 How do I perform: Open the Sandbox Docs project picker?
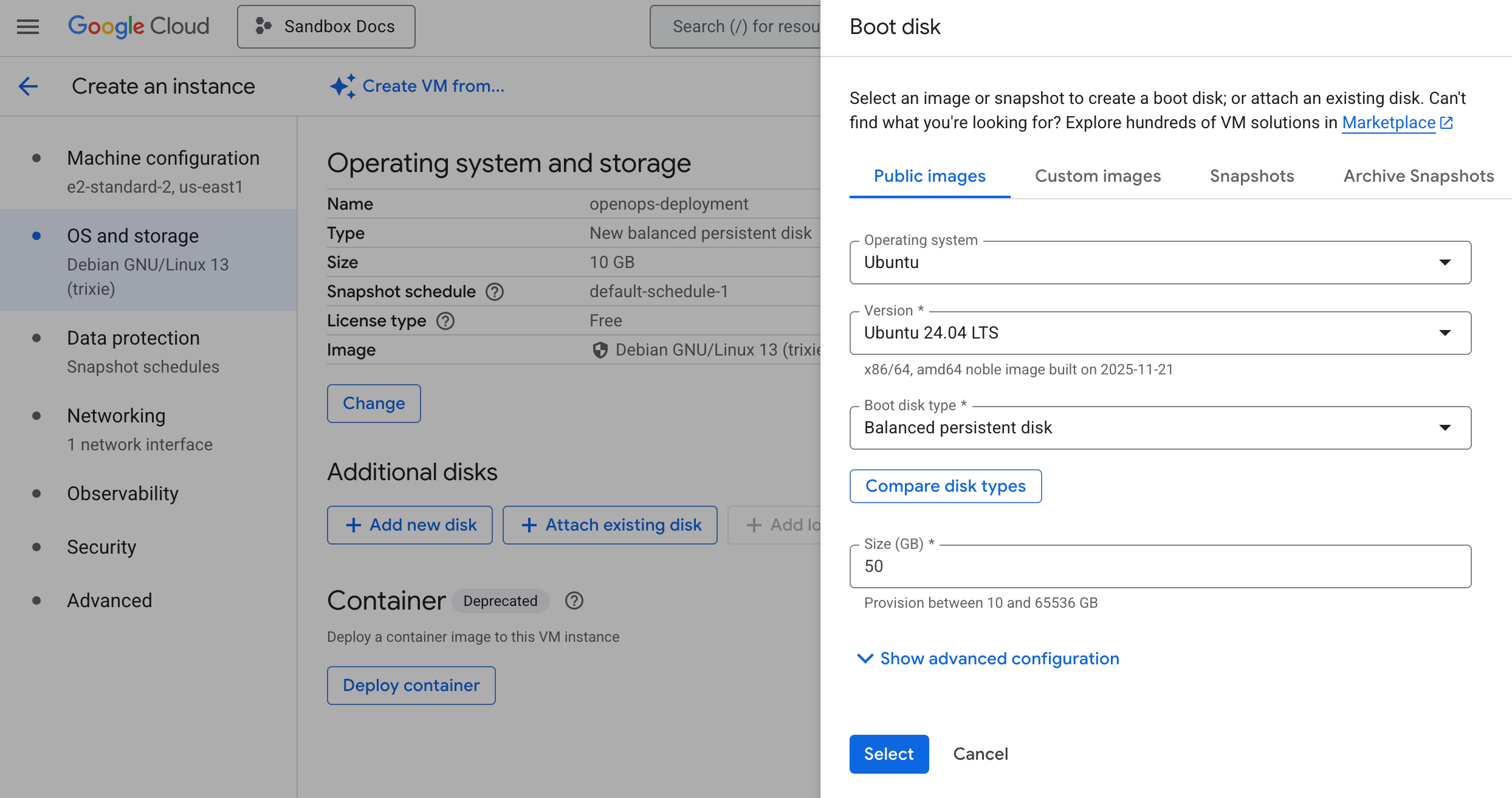pyautogui.click(x=326, y=27)
